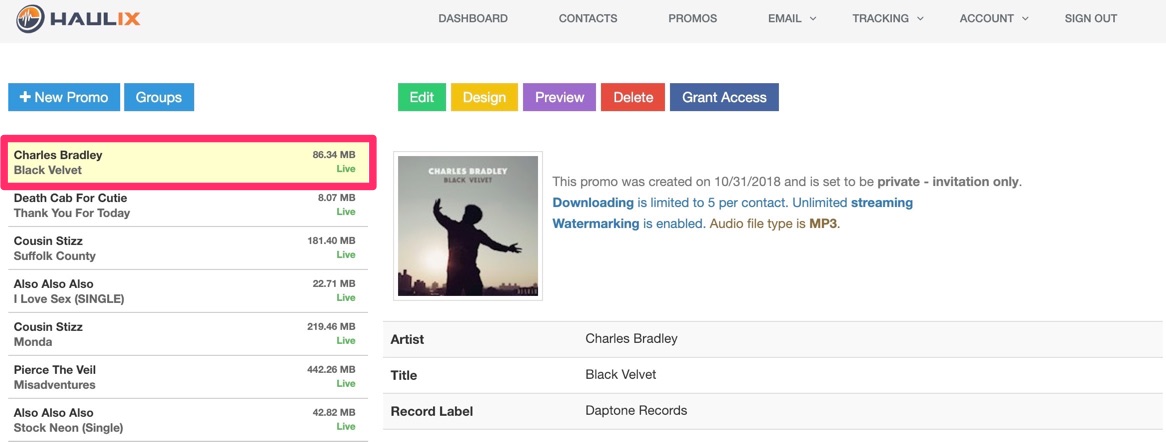Click Grant Access button
The image size is (1166, 442).
pyautogui.click(x=724, y=97)
